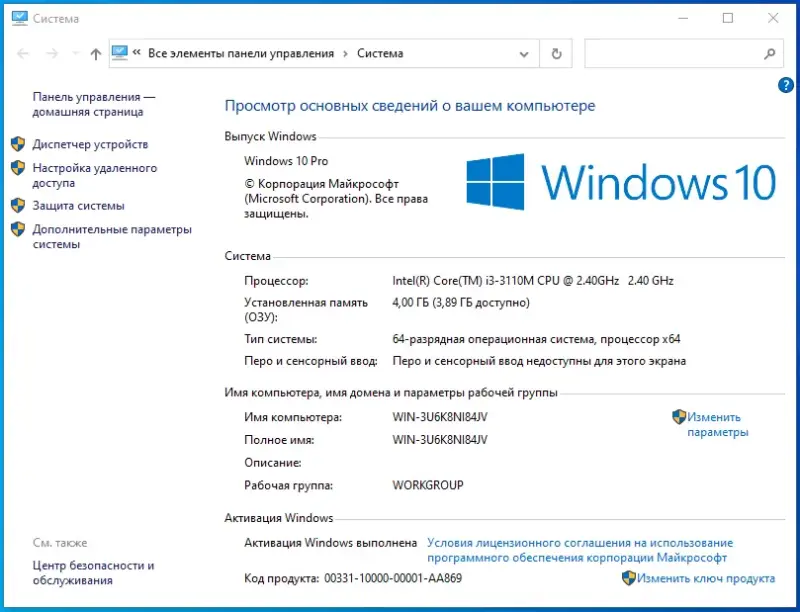Image resolution: width=800 pixels, height=612 pixels.
Task: Click shield icon beside Настройка удаленного доступа
Action: pyautogui.click(x=18, y=168)
